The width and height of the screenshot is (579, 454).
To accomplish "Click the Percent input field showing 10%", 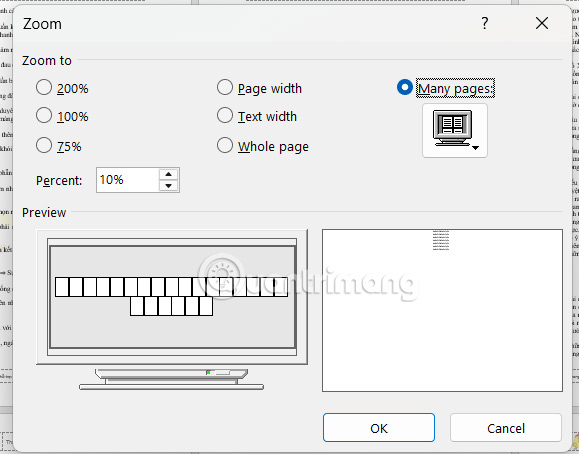I will [x=128, y=180].
